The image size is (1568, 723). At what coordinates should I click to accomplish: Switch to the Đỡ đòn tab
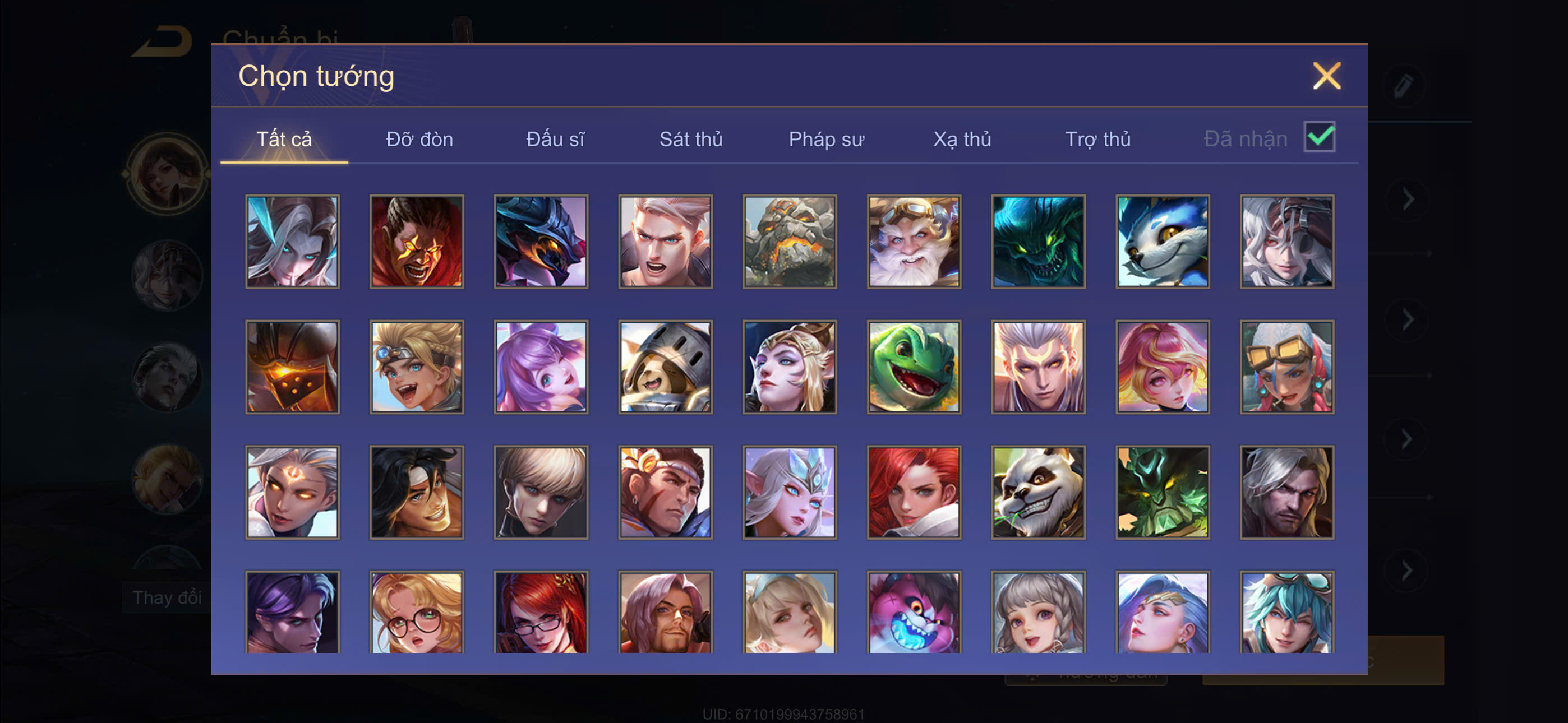[419, 140]
